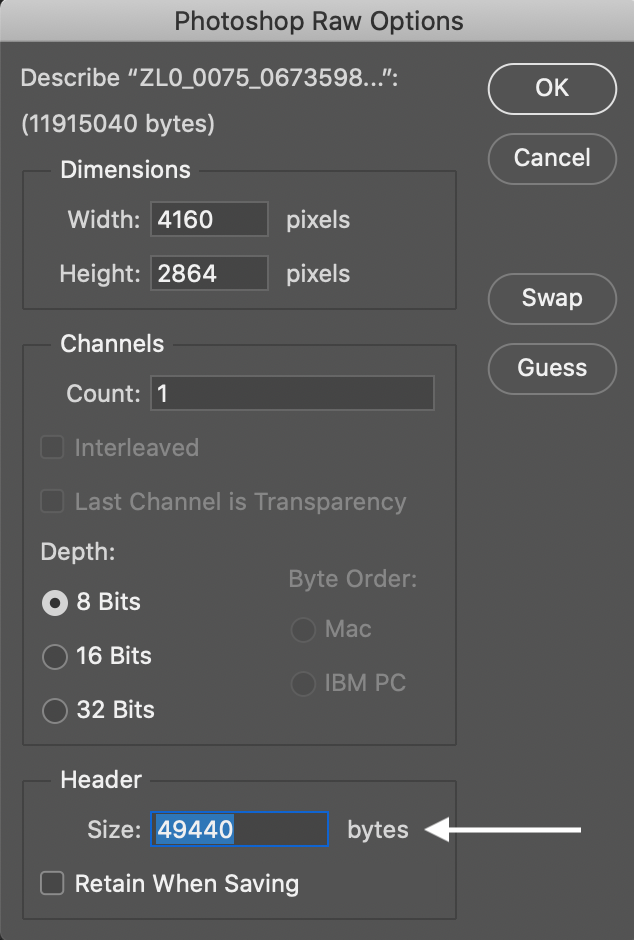Screen dimensions: 634x940
Task: Select Mac byte order
Action: 302,630
